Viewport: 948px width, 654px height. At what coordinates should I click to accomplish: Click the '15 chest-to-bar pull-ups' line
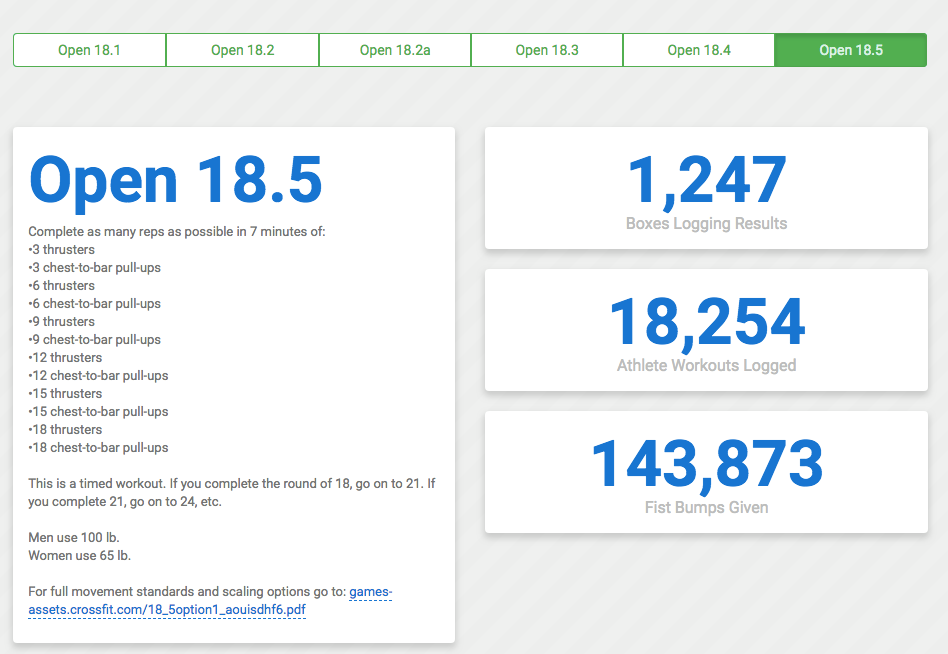click(98, 412)
